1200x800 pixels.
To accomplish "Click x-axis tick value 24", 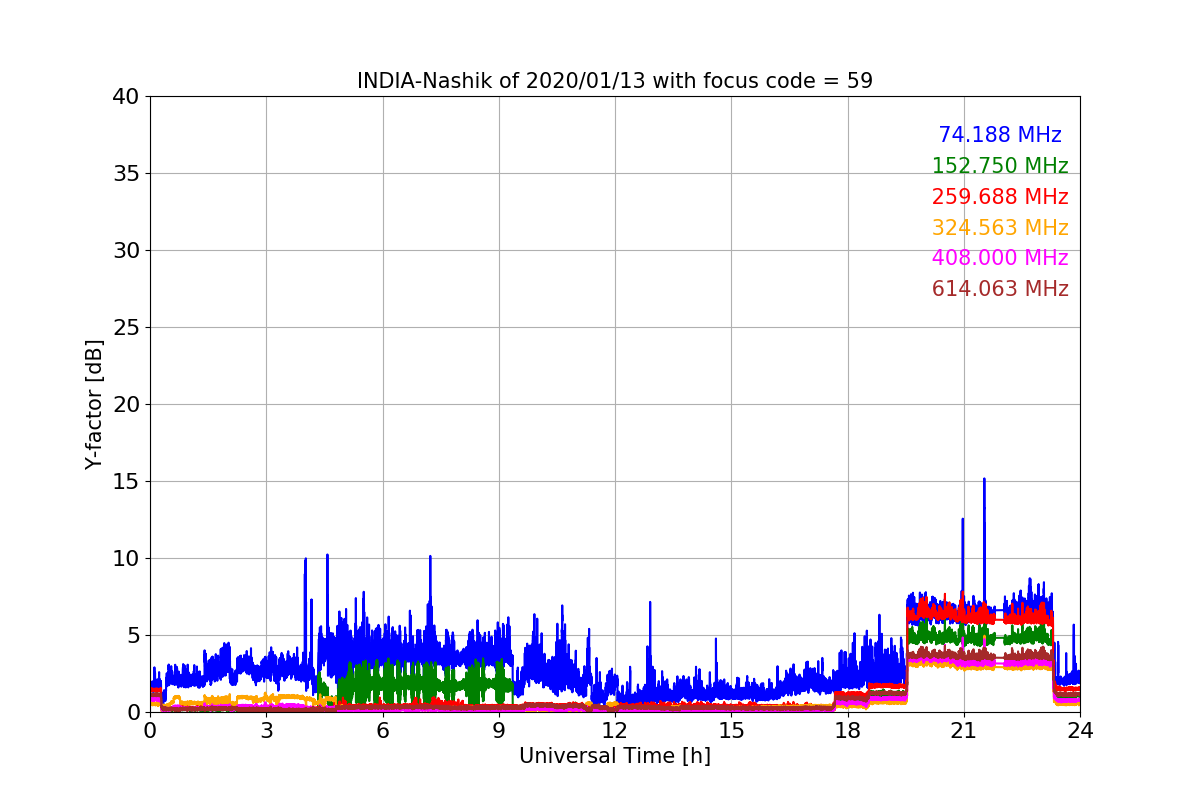I will [x=1080, y=731].
